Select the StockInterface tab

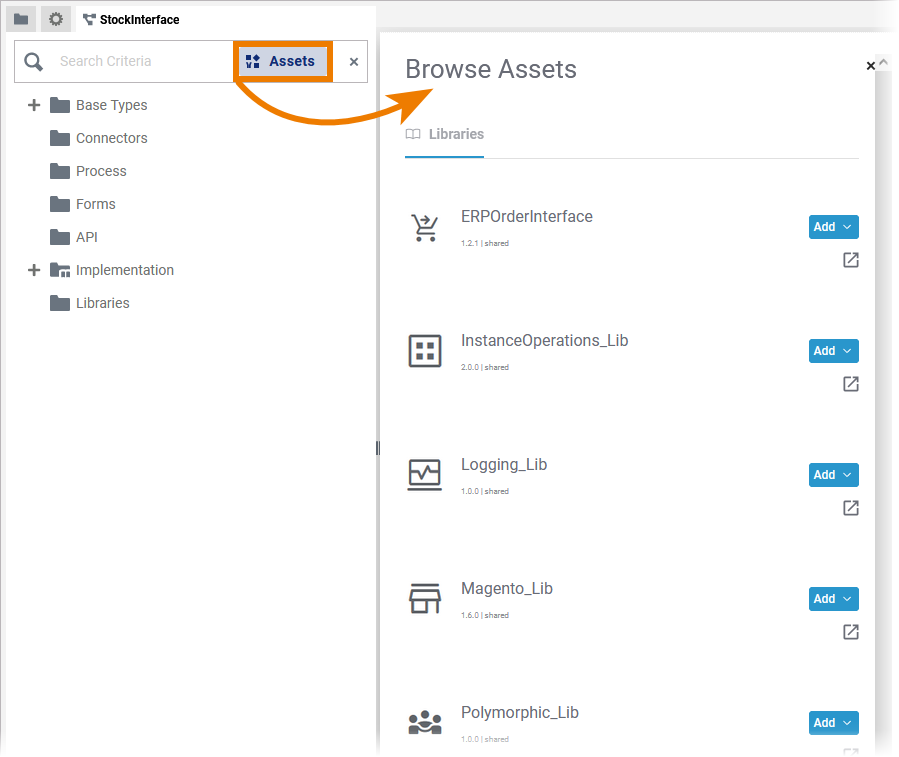click(131, 19)
